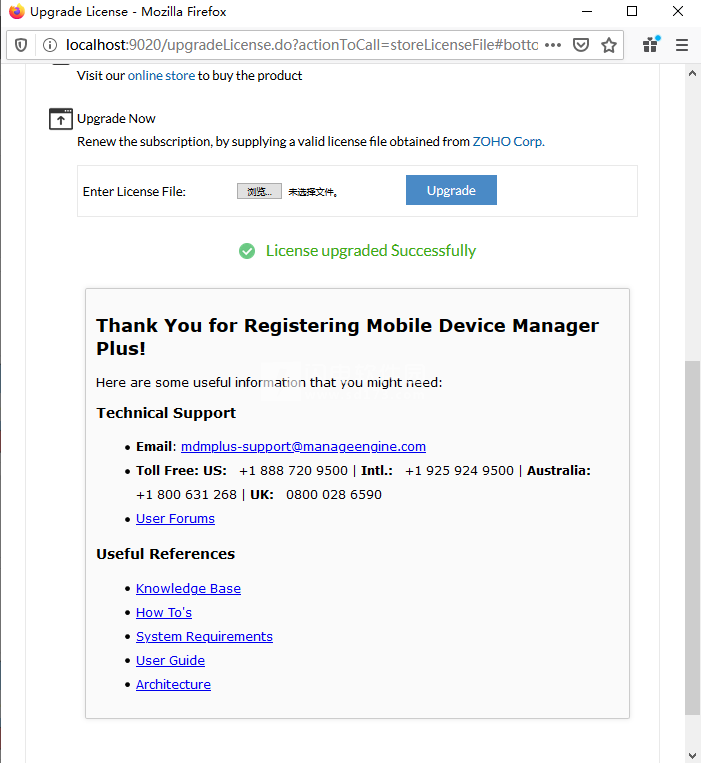Open the User Forums link
The height and width of the screenshot is (763, 701).
click(175, 519)
